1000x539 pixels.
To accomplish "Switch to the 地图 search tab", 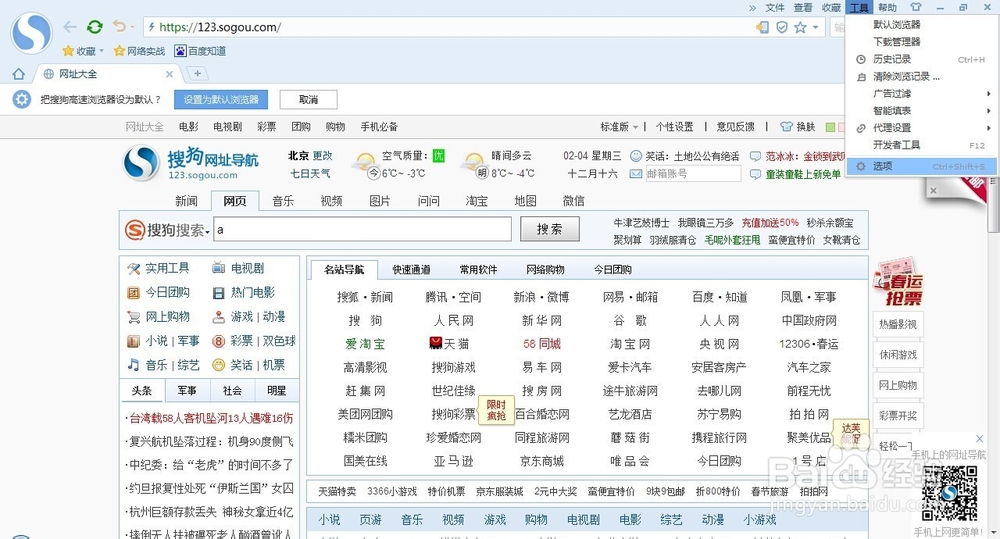I will pyautogui.click(x=525, y=201).
